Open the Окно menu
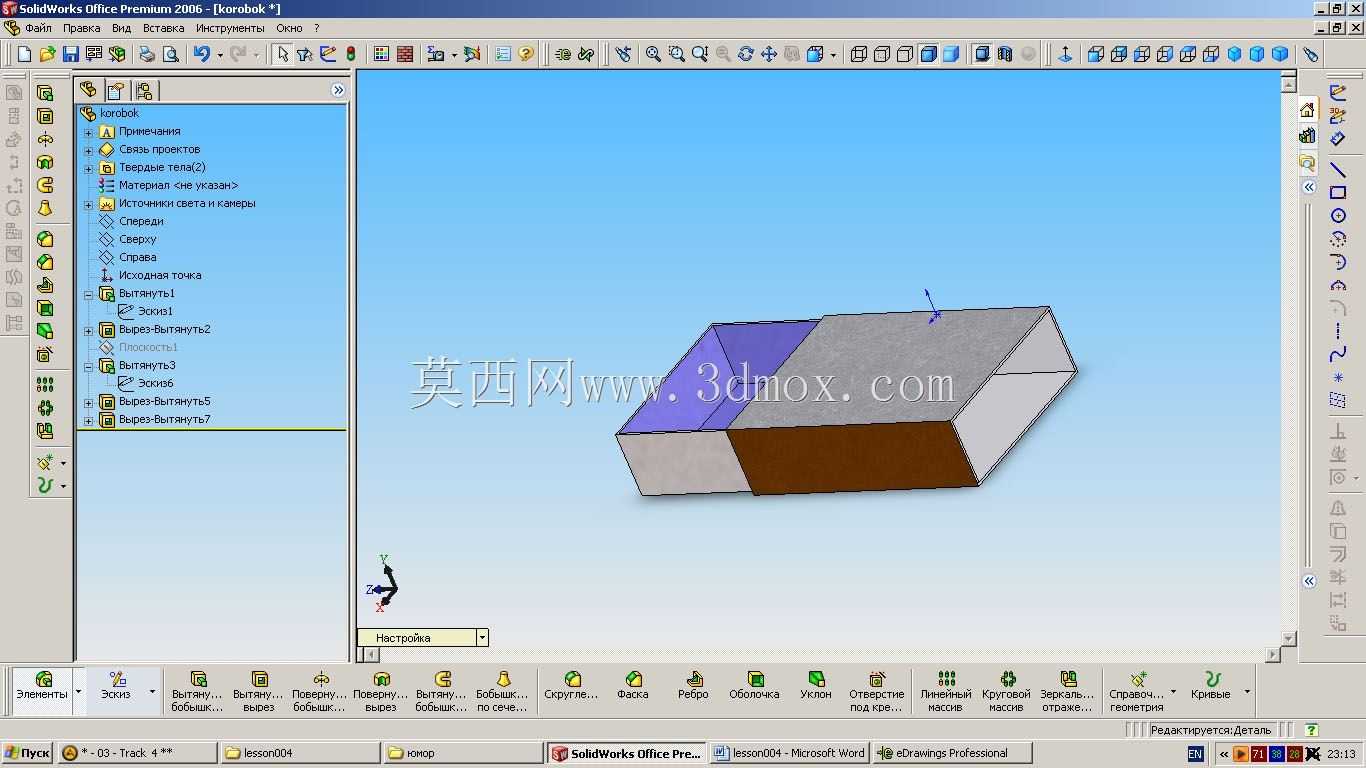The width and height of the screenshot is (1366, 768). tap(289, 28)
